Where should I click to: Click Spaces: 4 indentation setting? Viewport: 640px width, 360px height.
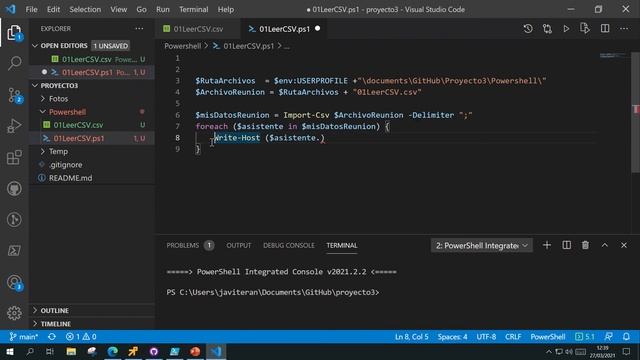coord(452,337)
